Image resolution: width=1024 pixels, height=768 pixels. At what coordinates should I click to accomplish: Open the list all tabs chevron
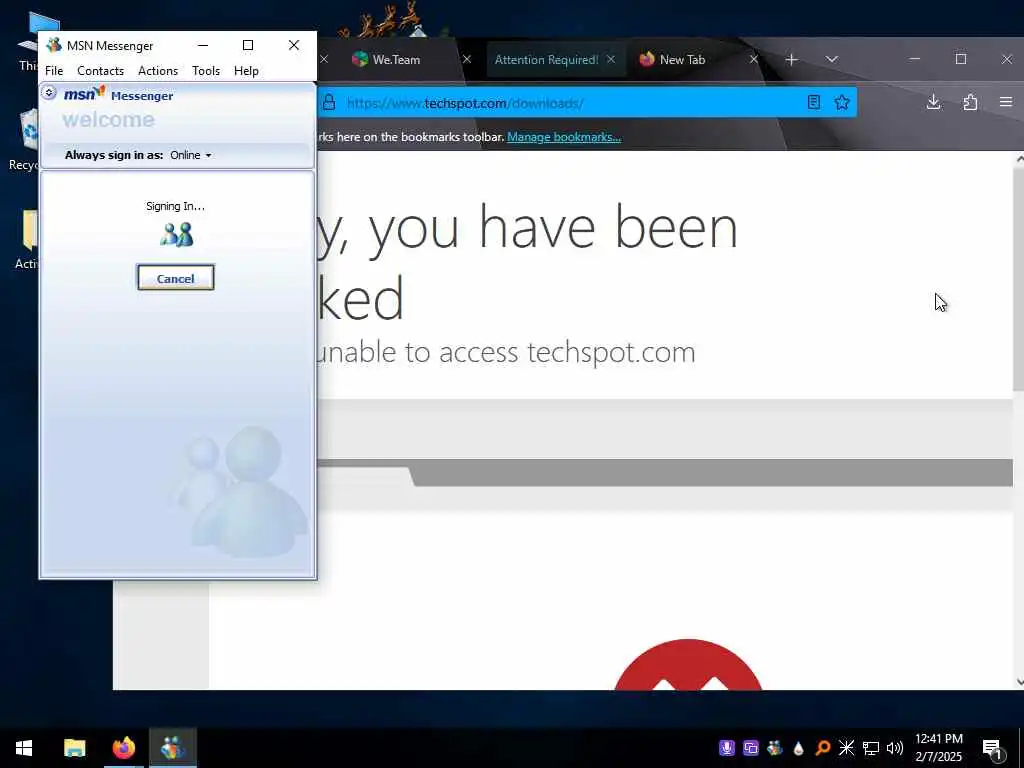click(x=831, y=59)
